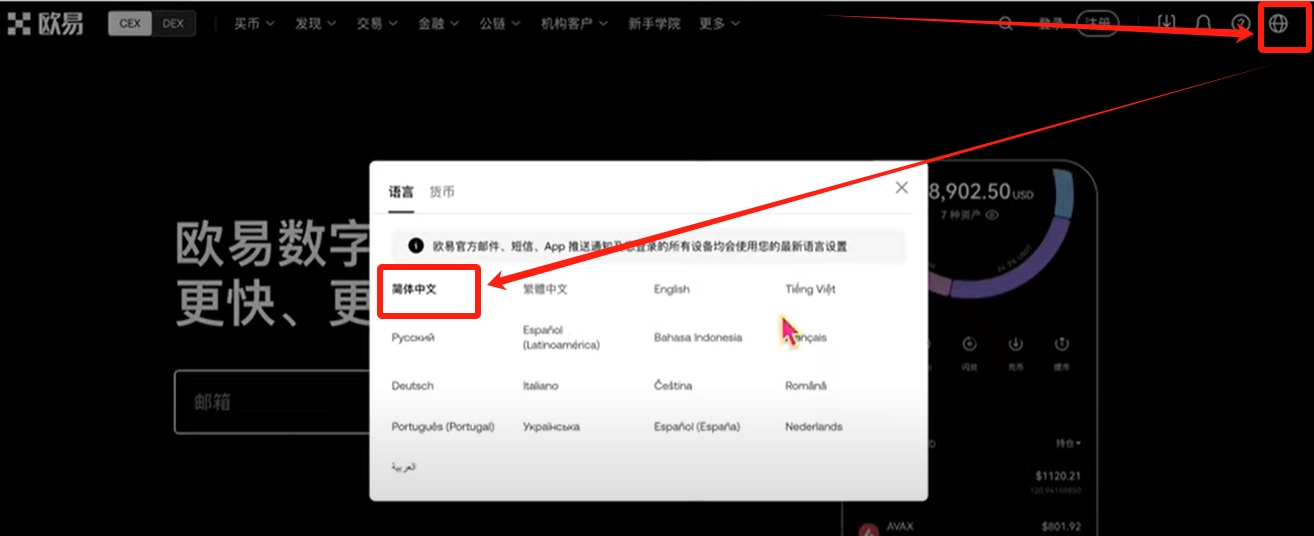The image size is (1314, 536).
Task: Choose Français language
Action: pos(806,338)
